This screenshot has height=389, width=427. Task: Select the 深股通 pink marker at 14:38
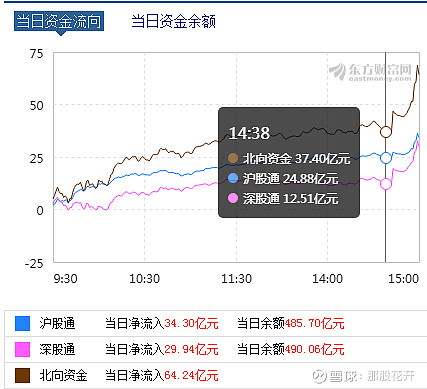click(386, 184)
